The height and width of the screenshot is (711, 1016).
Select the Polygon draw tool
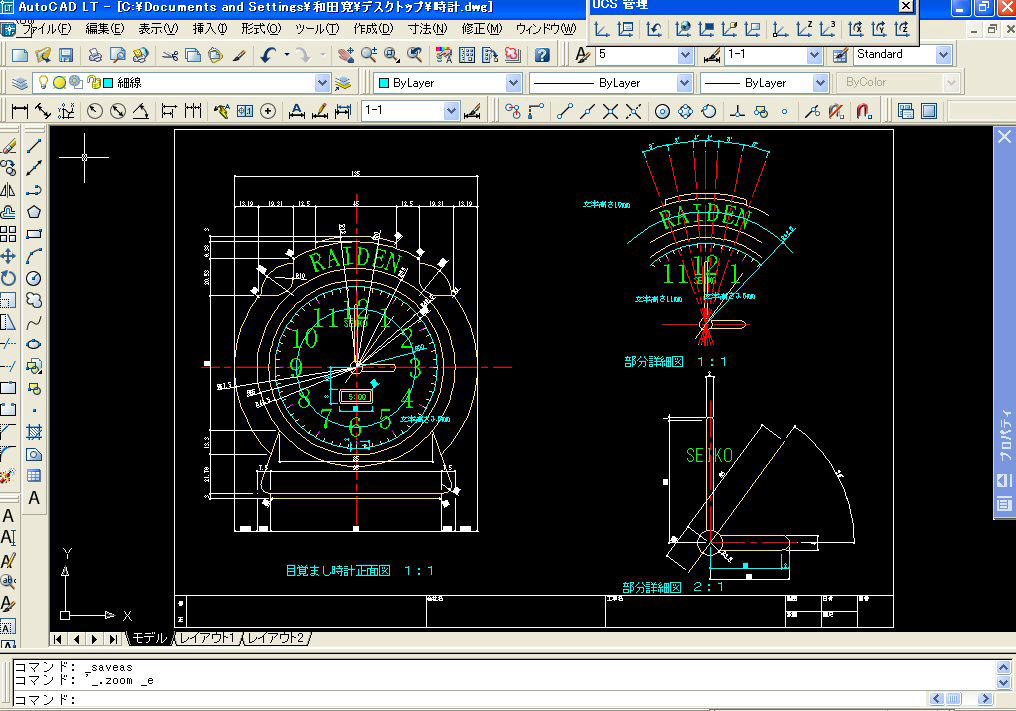(34, 212)
